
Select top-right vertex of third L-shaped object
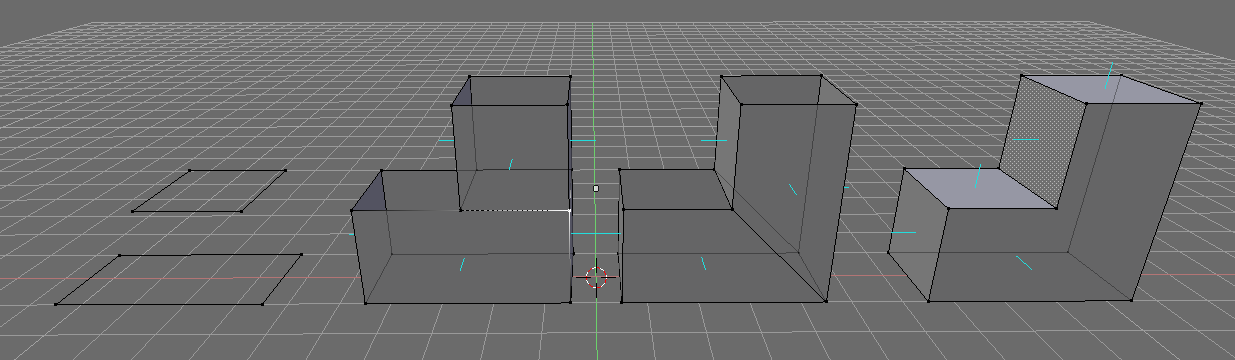click(856, 104)
